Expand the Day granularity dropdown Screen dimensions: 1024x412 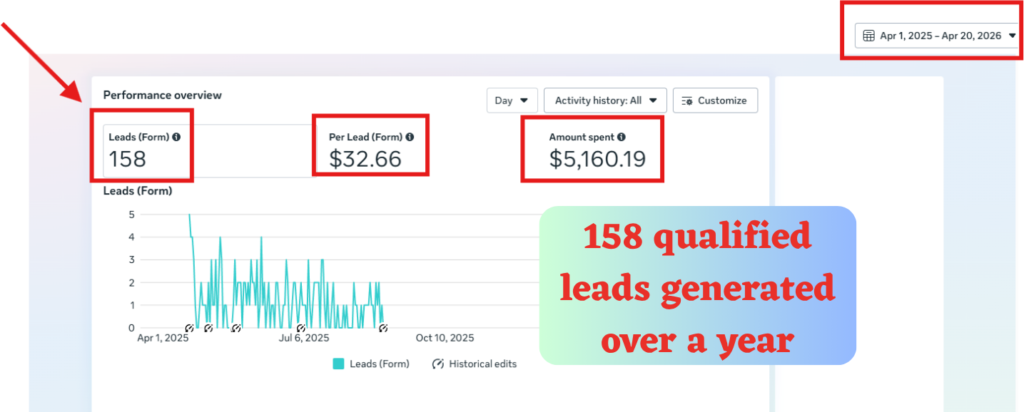[x=511, y=101]
